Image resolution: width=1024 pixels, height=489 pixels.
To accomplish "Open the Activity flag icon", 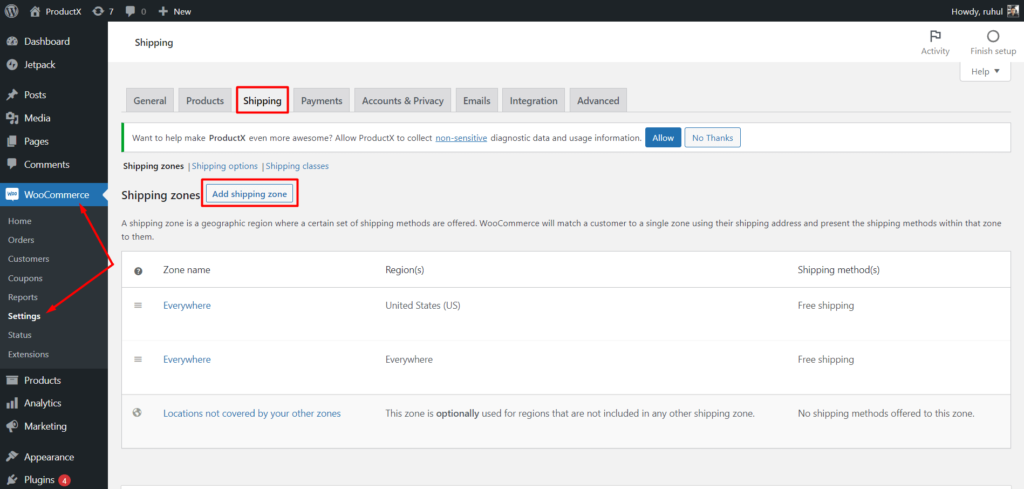I will (935, 37).
